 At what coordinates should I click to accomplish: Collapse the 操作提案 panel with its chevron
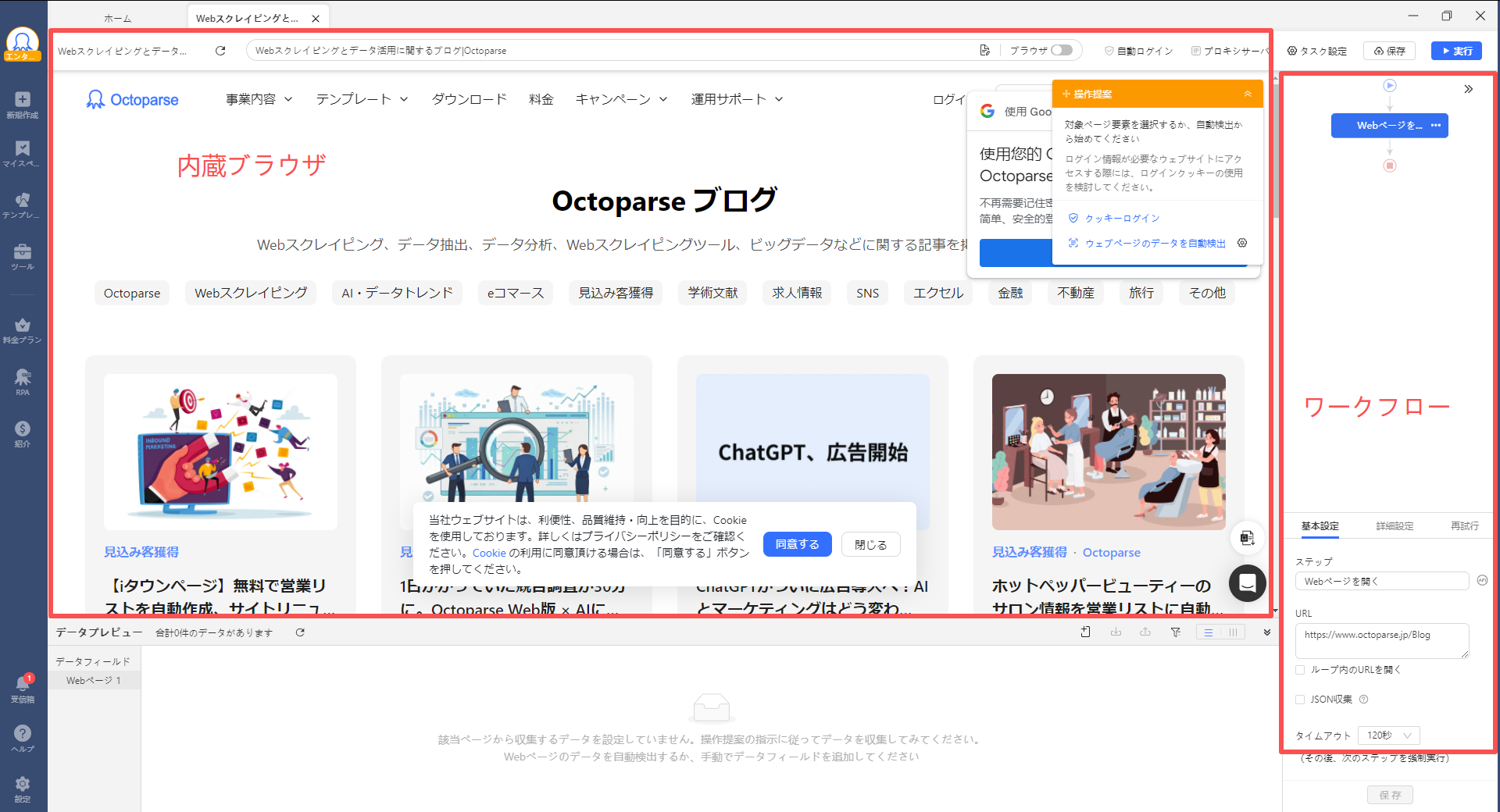tap(1248, 93)
